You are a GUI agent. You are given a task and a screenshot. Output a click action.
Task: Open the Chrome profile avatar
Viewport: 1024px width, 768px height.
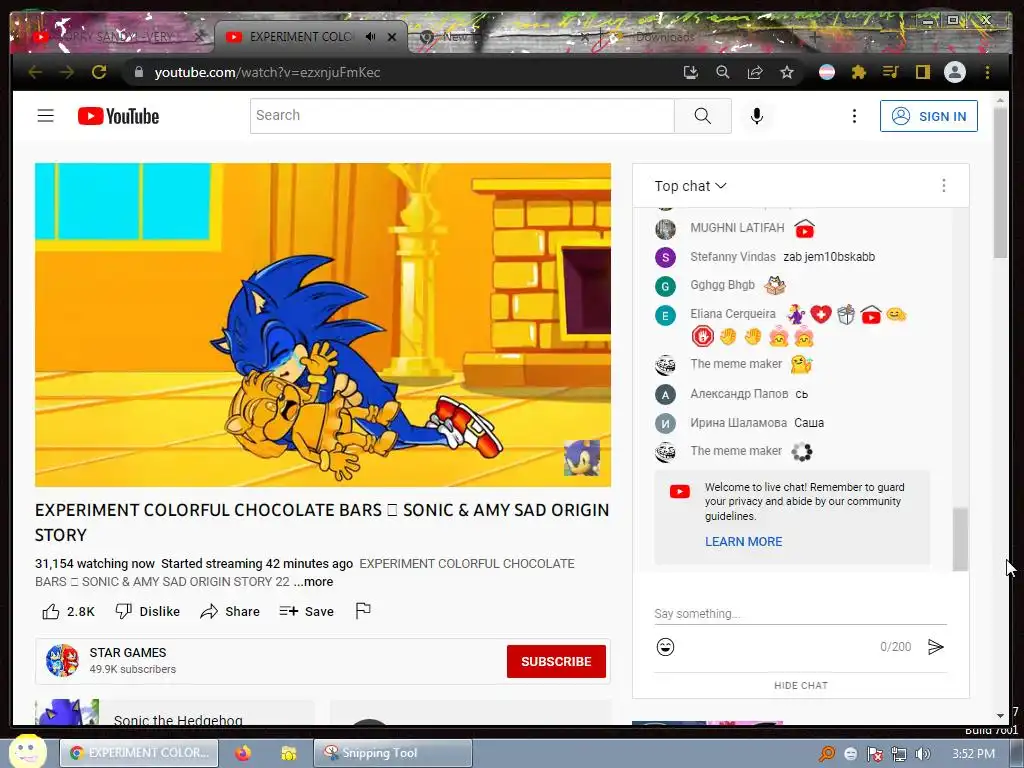click(954, 72)
